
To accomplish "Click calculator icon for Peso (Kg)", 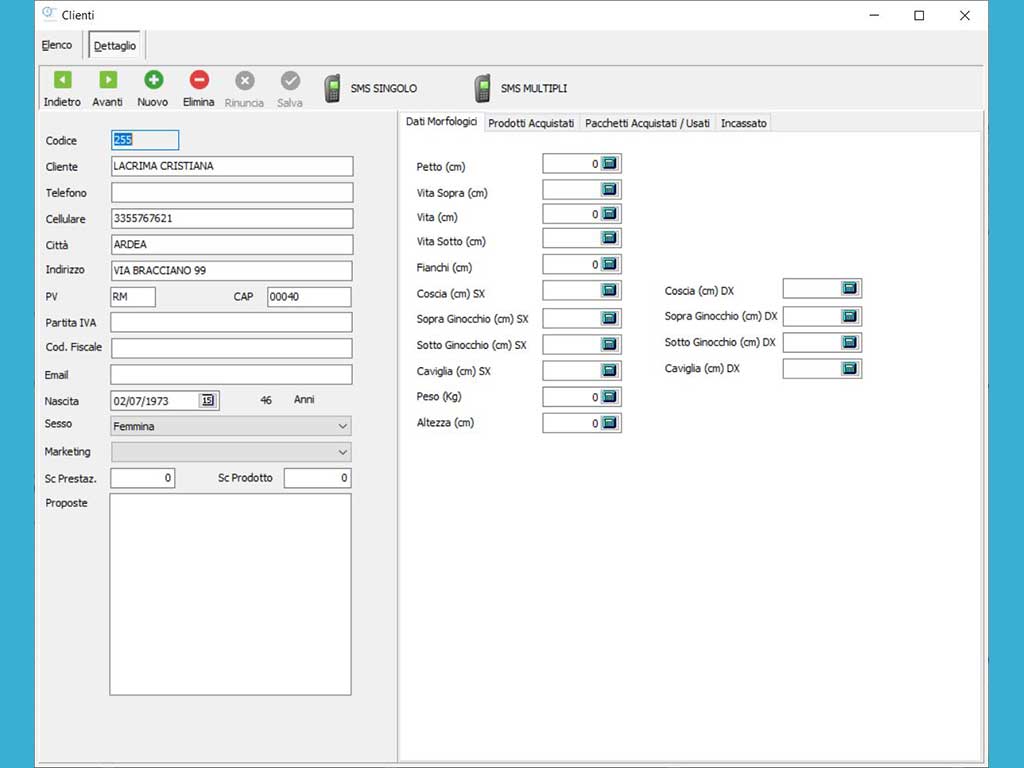I will tap(610, 397).
